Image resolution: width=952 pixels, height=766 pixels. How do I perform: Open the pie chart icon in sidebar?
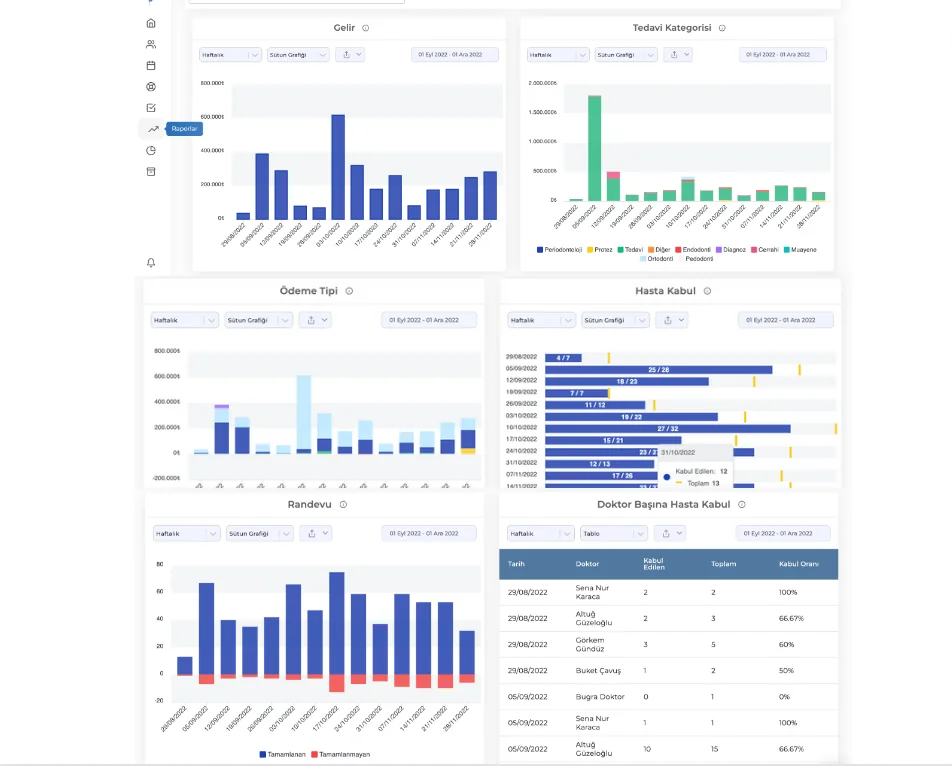[151, 151]
